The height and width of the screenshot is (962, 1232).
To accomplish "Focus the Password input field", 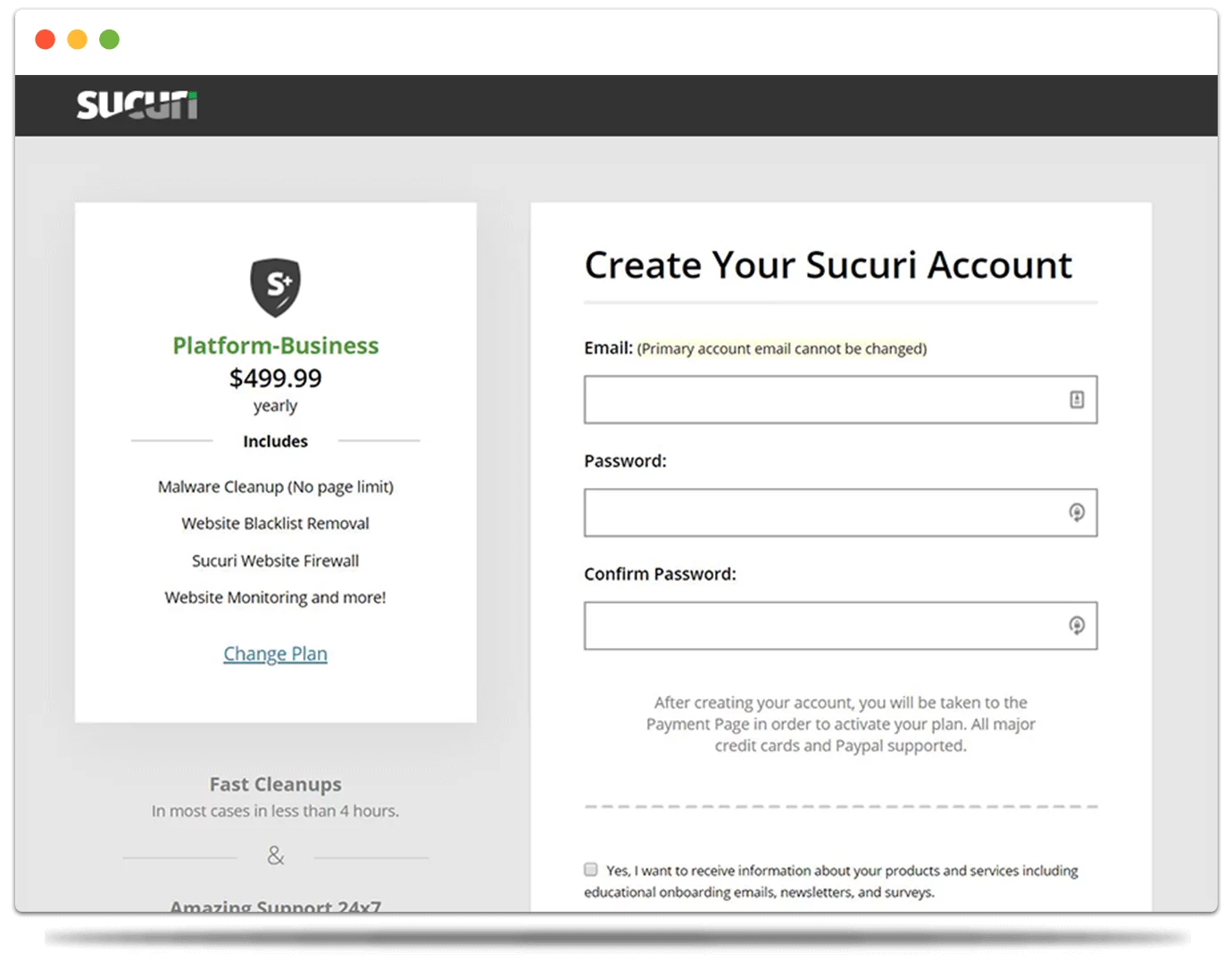I will [821, 512].
